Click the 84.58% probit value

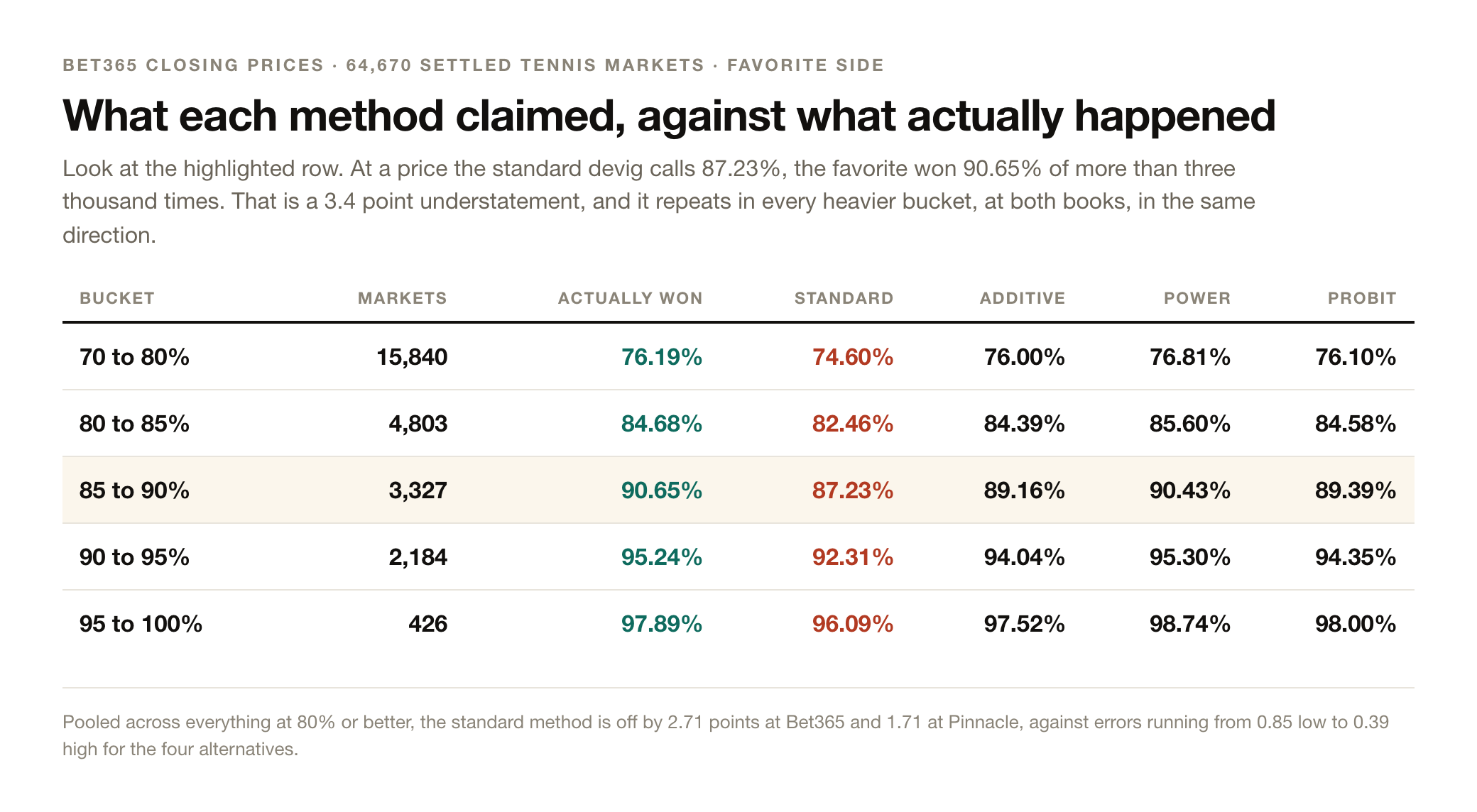tap(1356, 423)
